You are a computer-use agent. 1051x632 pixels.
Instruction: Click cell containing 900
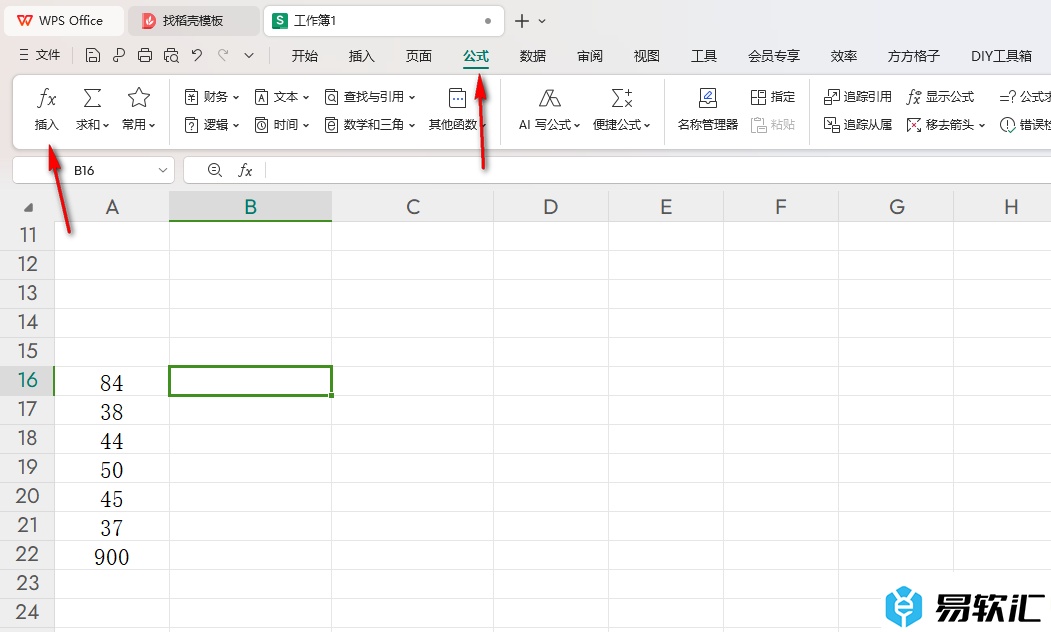(x=112, y=556)
